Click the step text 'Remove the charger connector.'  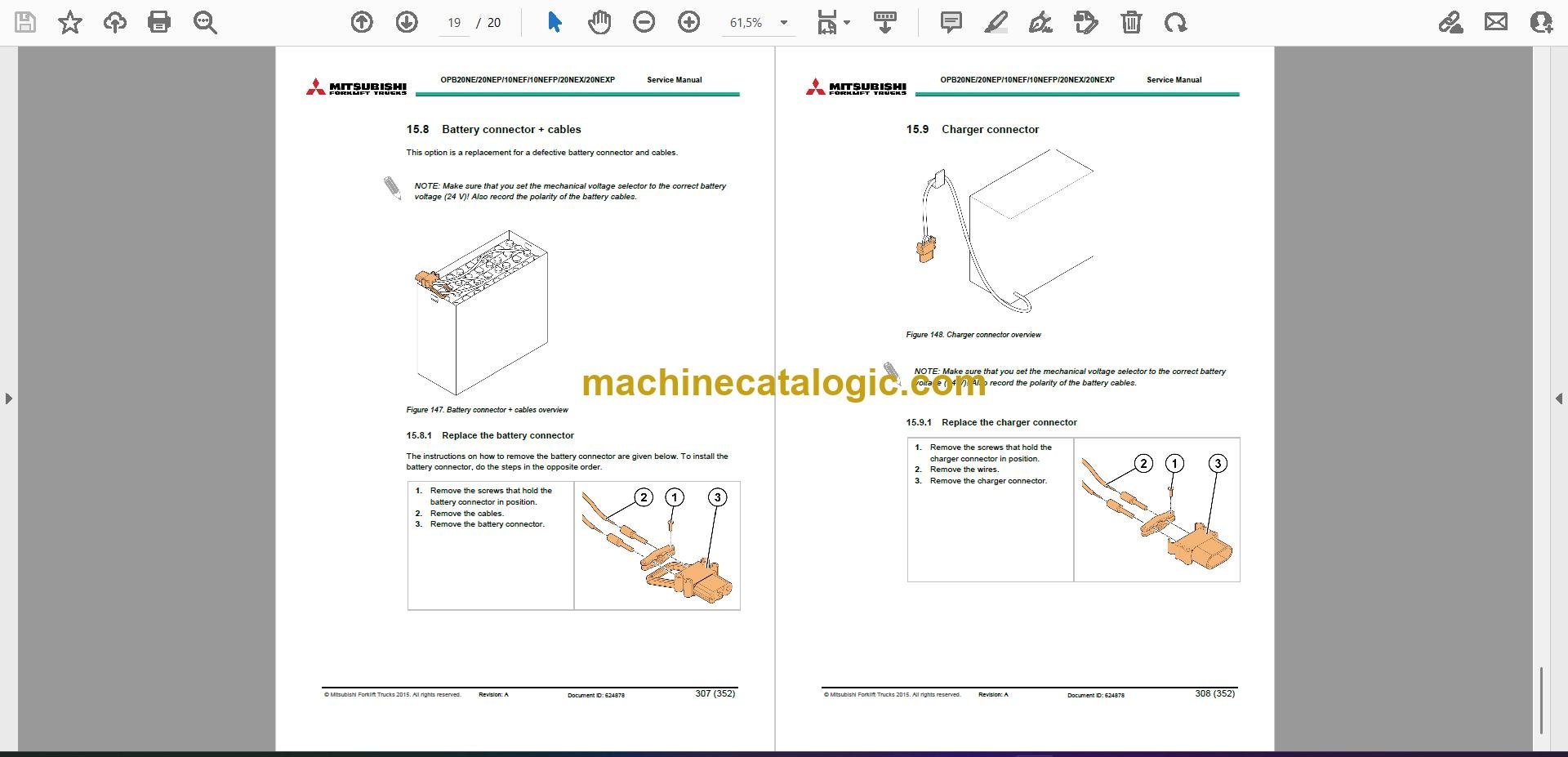pyautogui.click(x=988, y=481)
